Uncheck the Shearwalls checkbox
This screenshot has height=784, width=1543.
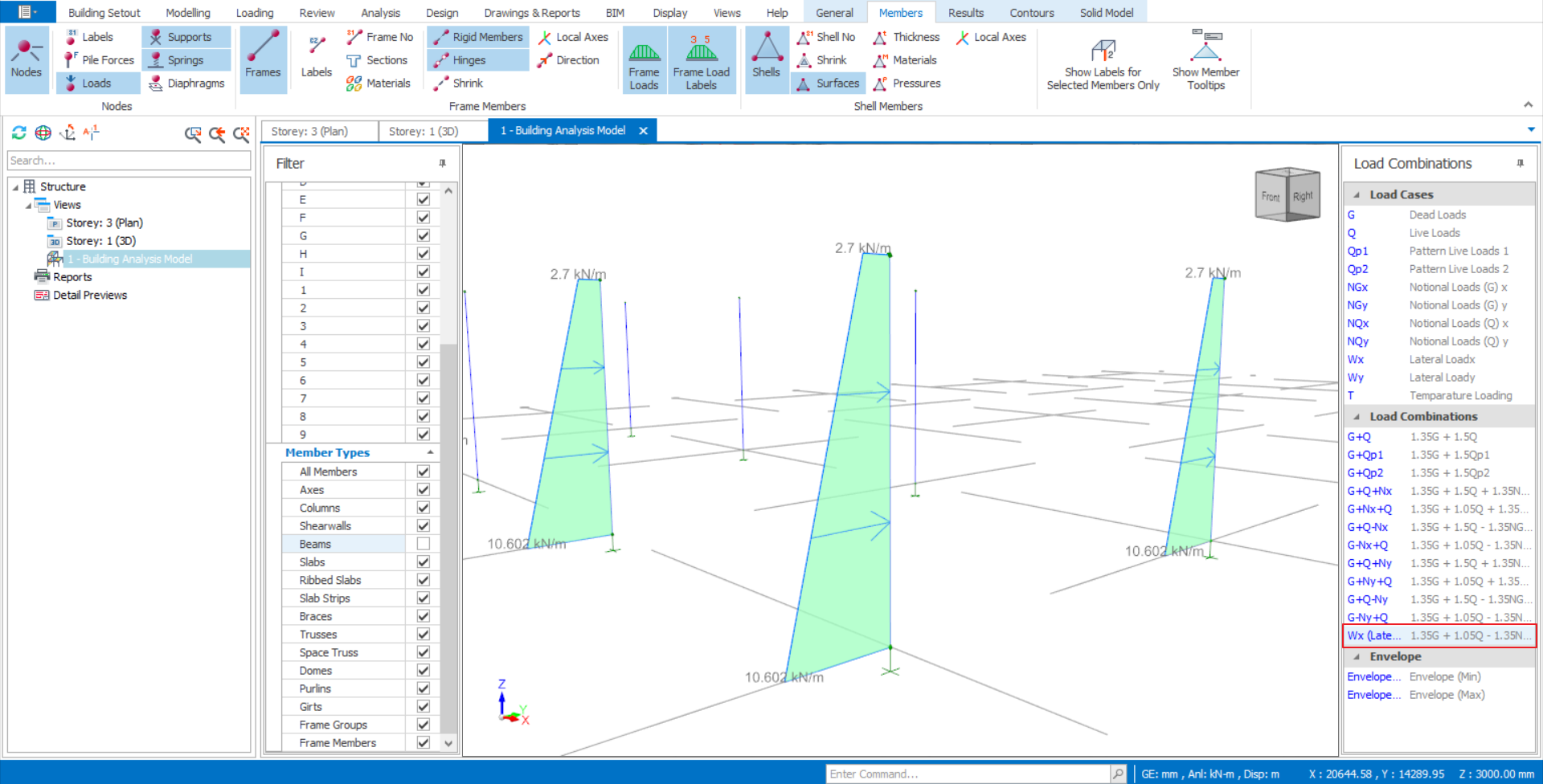pos(423,525)
